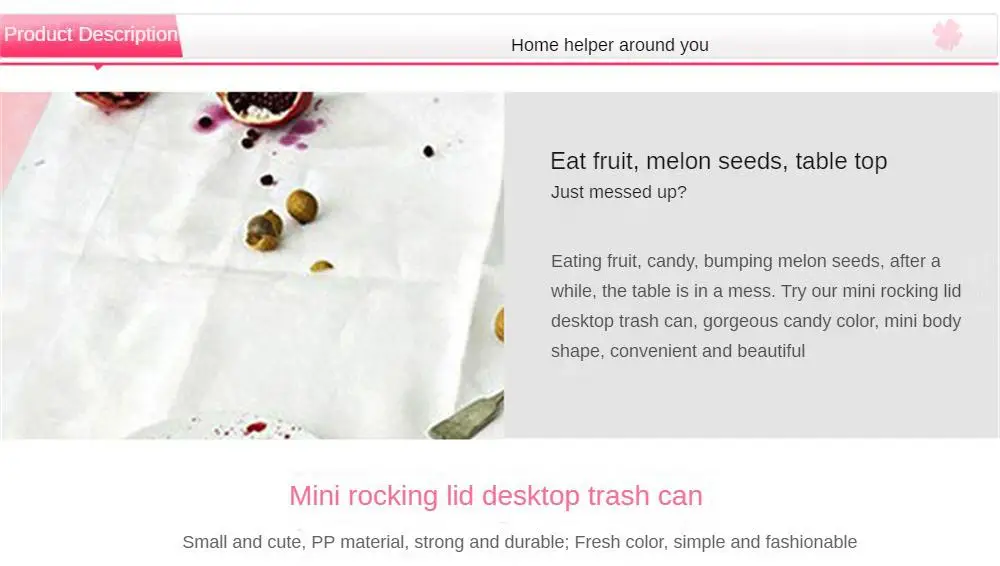
Task: Click the pink strip left of the napkin
Action: (x=19, y=134)
